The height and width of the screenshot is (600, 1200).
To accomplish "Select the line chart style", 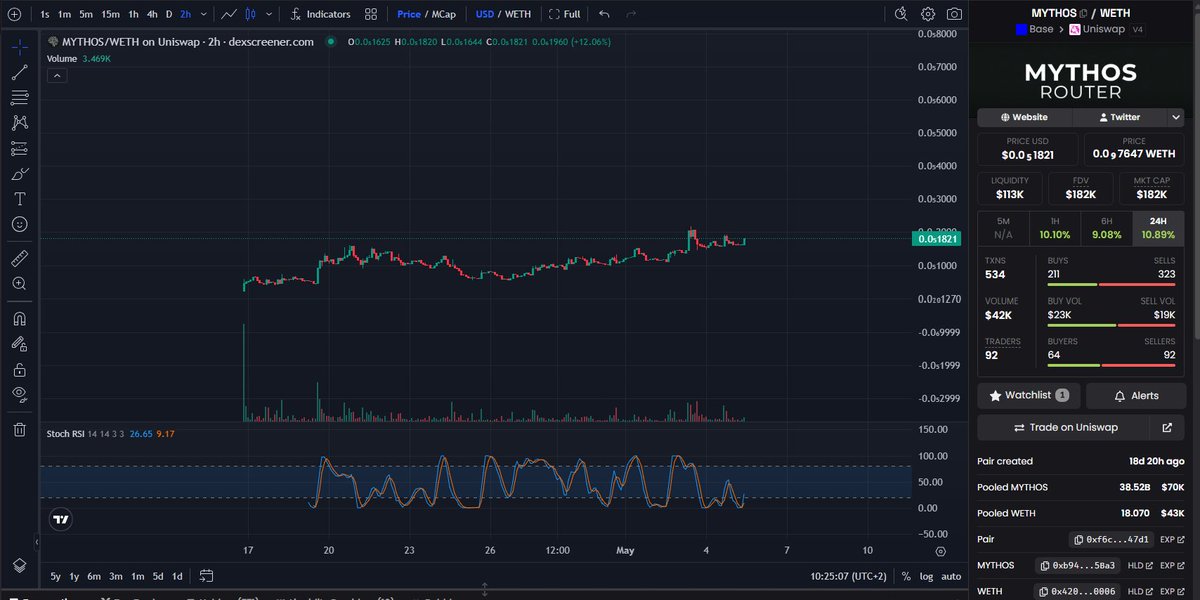I will click(229, 14).
